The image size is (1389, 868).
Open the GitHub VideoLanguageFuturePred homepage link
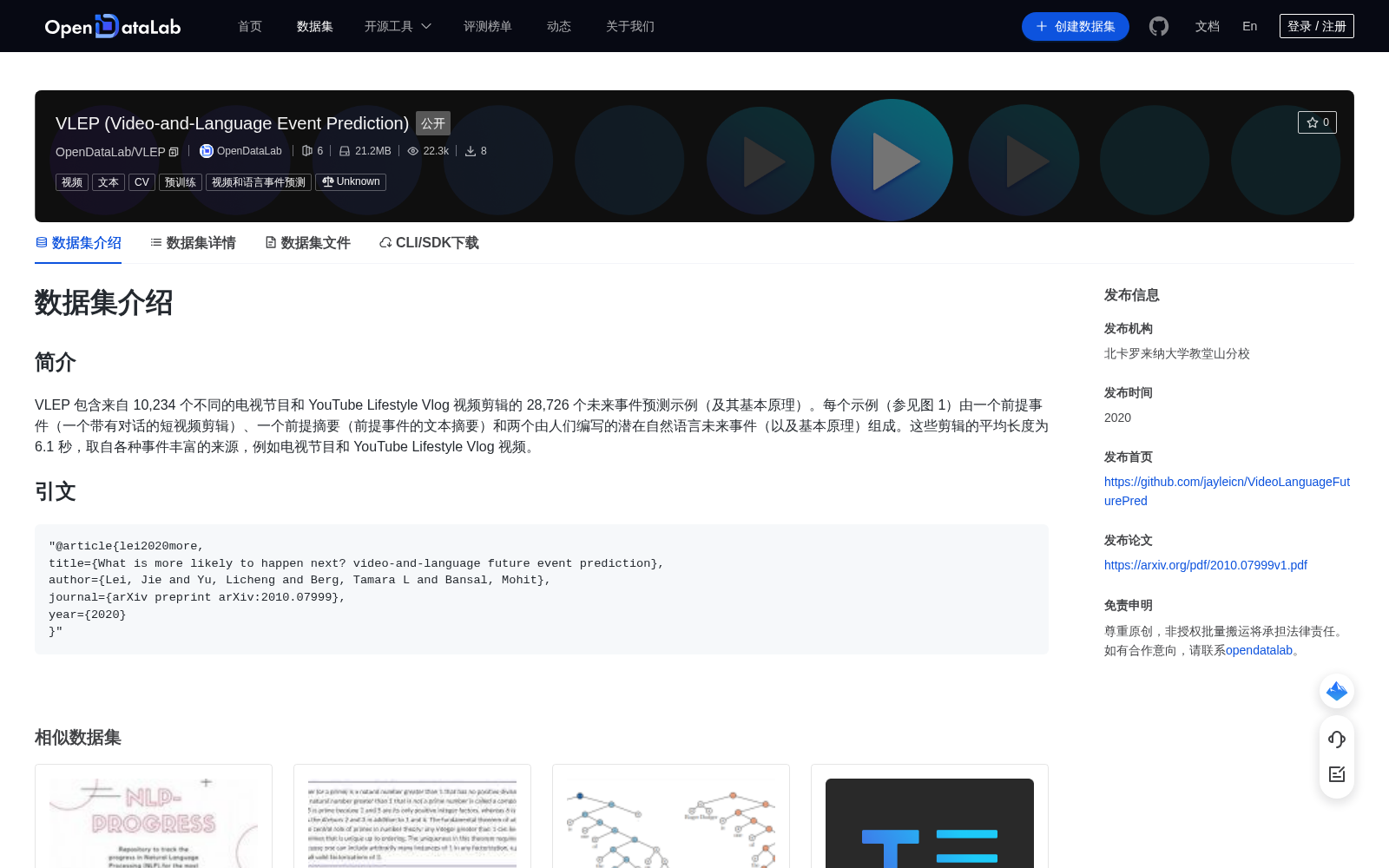pyautogui.click(x=1227, y=491)
